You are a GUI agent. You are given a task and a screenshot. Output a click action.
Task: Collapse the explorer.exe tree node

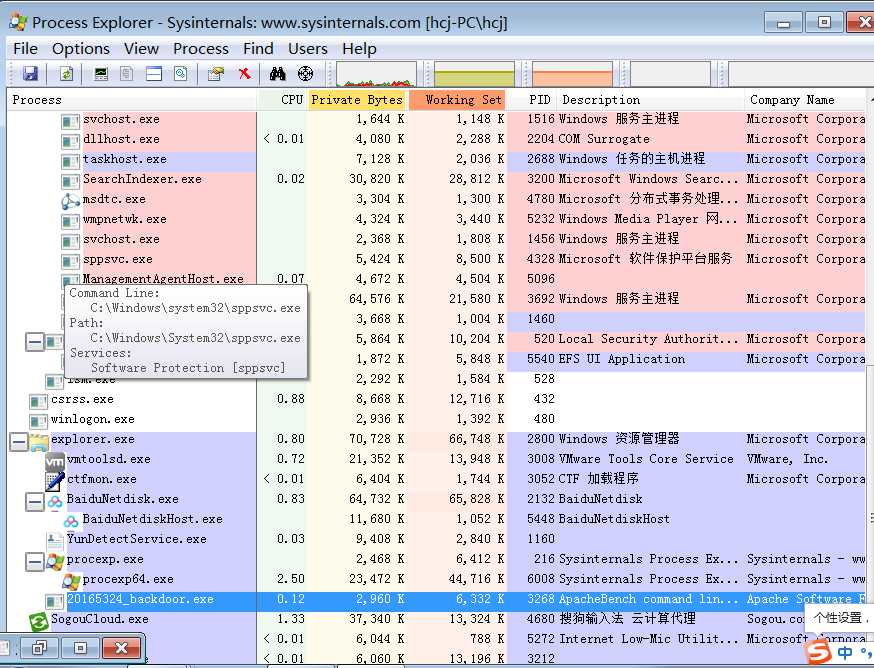[18, 442]
